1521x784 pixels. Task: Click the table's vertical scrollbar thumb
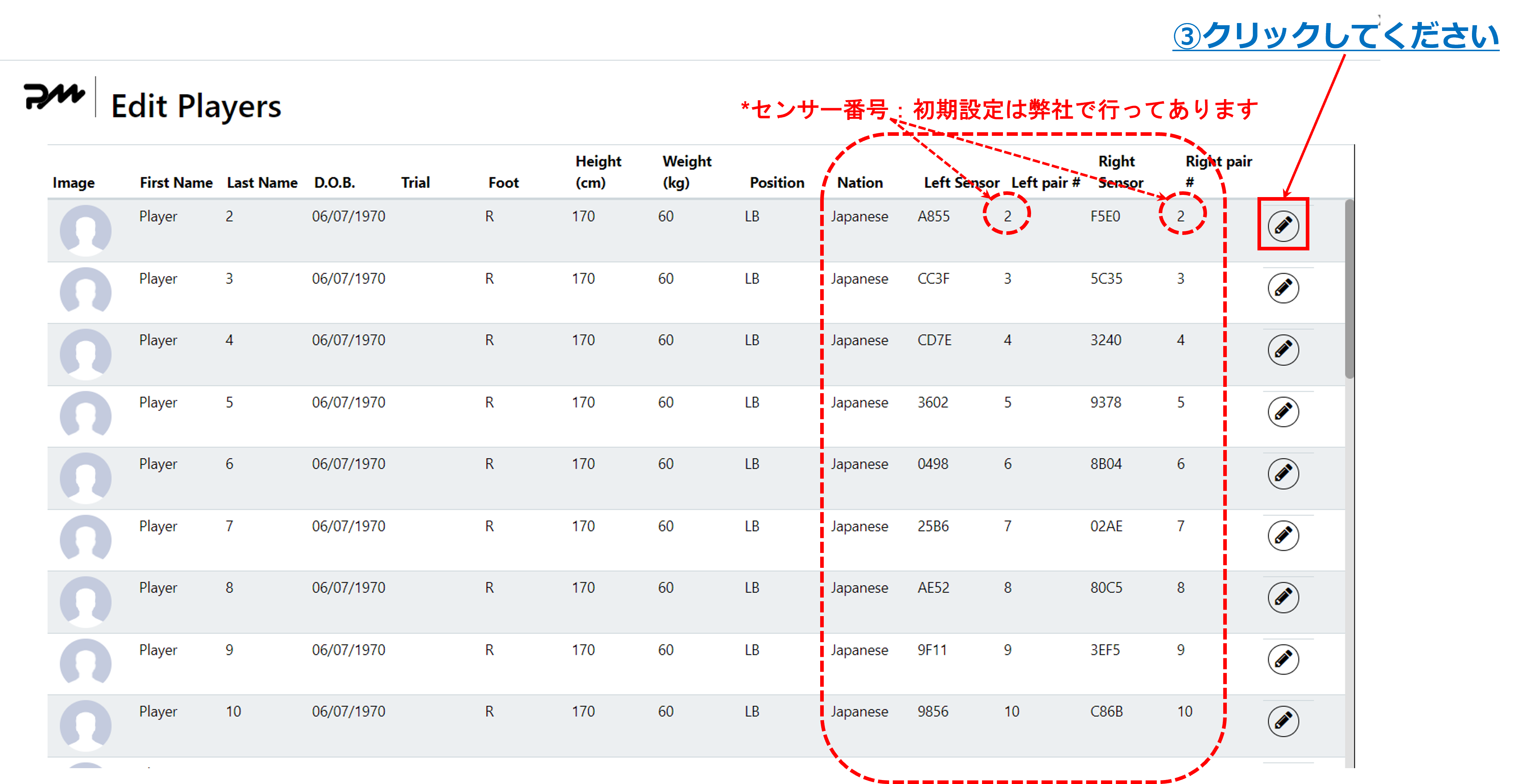click(x=1349, y=289)
